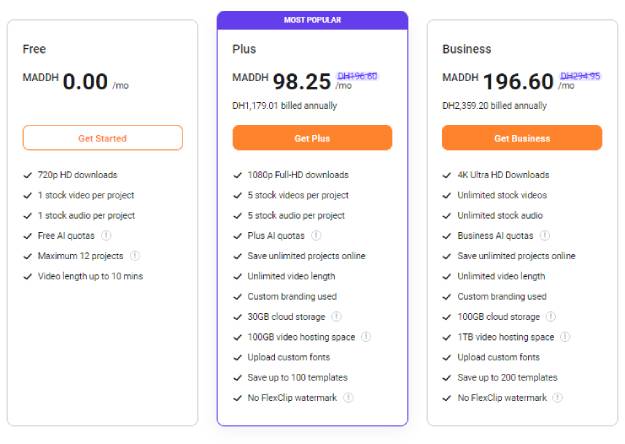The height and width of the screenshot is (444, 625).
Task: Click the 4K Ultra HD Downloads feature
Action: coord(503,175)
